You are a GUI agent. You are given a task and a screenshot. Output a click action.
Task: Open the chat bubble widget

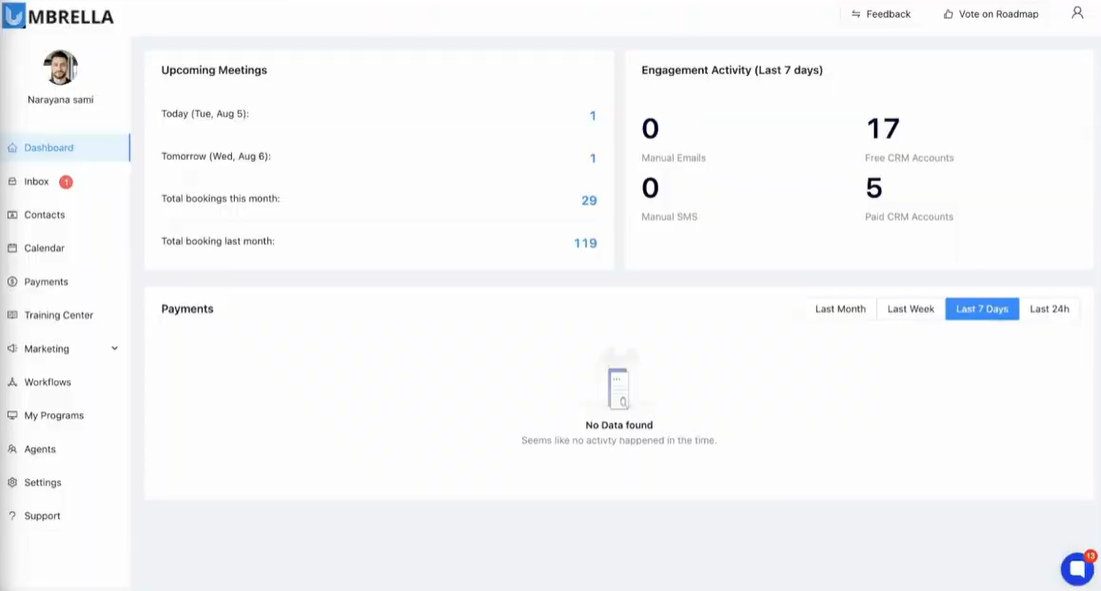coord(1077,569)
